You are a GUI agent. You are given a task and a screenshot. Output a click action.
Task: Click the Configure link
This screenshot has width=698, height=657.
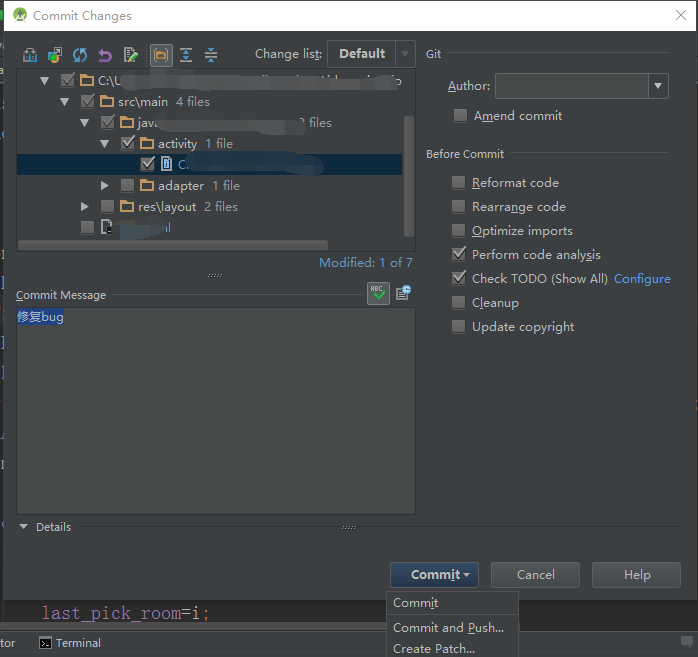pyautogui.click(x=642, y=279)
